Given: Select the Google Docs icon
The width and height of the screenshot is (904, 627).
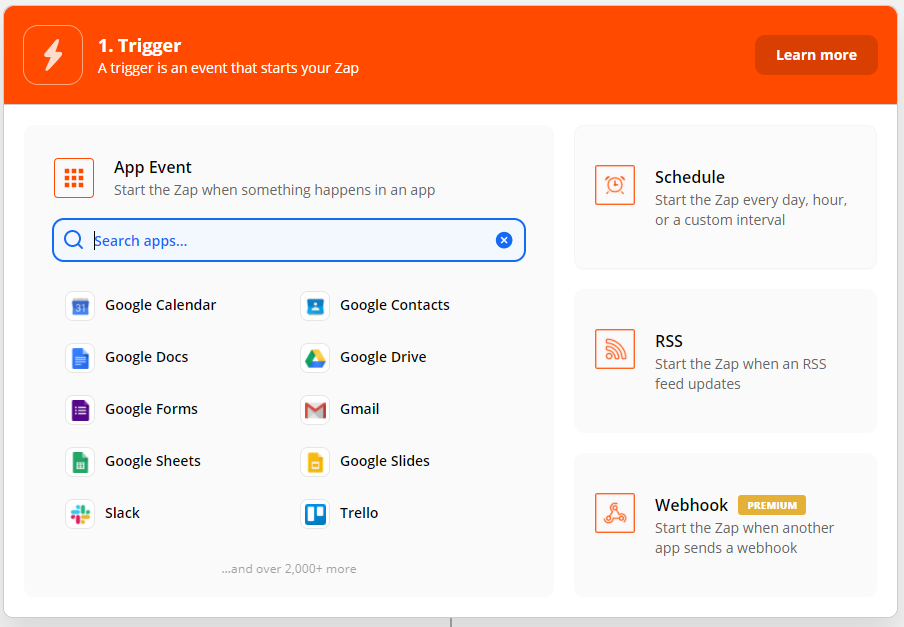Looking at the screenshot, I should 80,358.
